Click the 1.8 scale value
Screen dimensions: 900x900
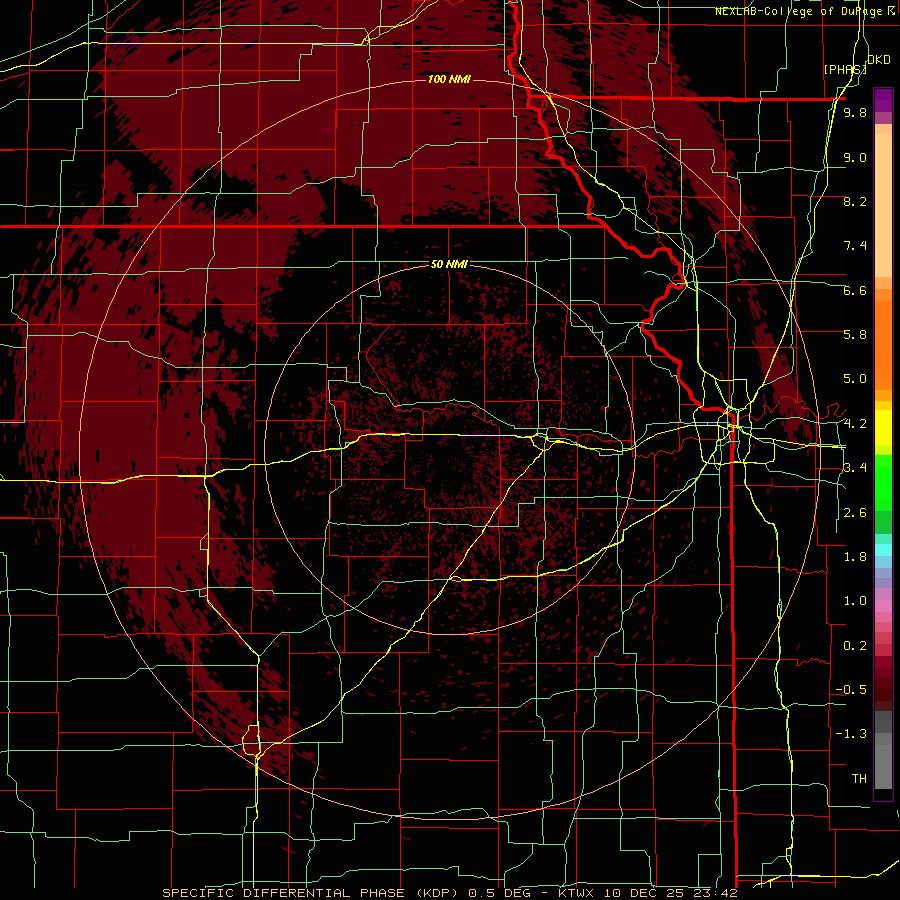pos(855,557)
